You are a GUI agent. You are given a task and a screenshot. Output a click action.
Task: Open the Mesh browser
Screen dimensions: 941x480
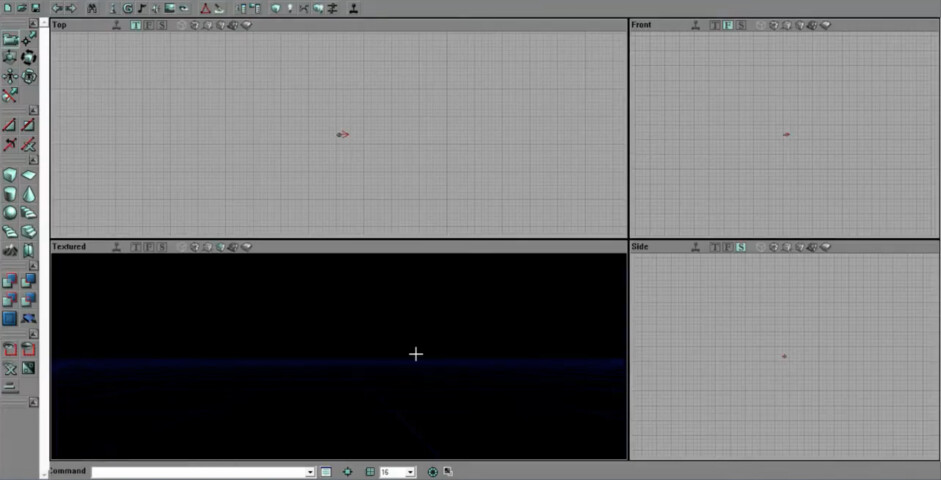(x=183, y=8)
